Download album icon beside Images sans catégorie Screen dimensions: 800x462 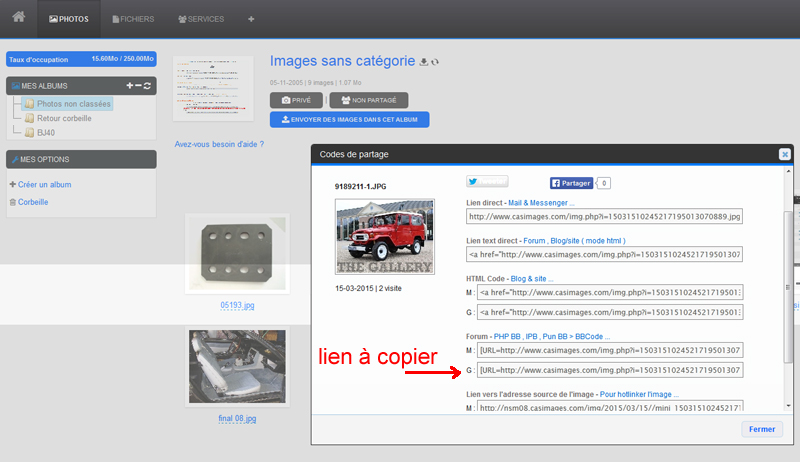[423, 62]
